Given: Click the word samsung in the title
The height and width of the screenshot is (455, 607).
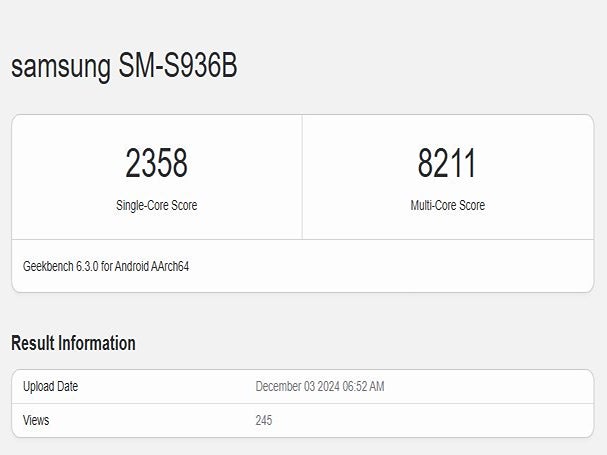Looking at the screenshot, I should (60, 66).
